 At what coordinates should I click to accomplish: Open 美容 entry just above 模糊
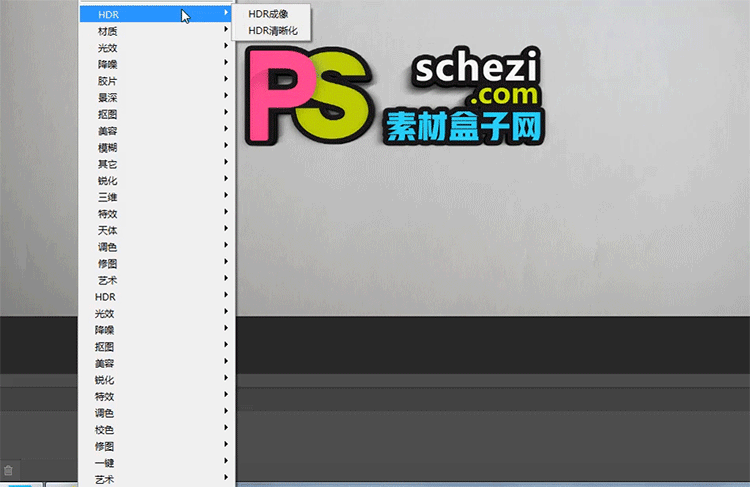point(156,131)
